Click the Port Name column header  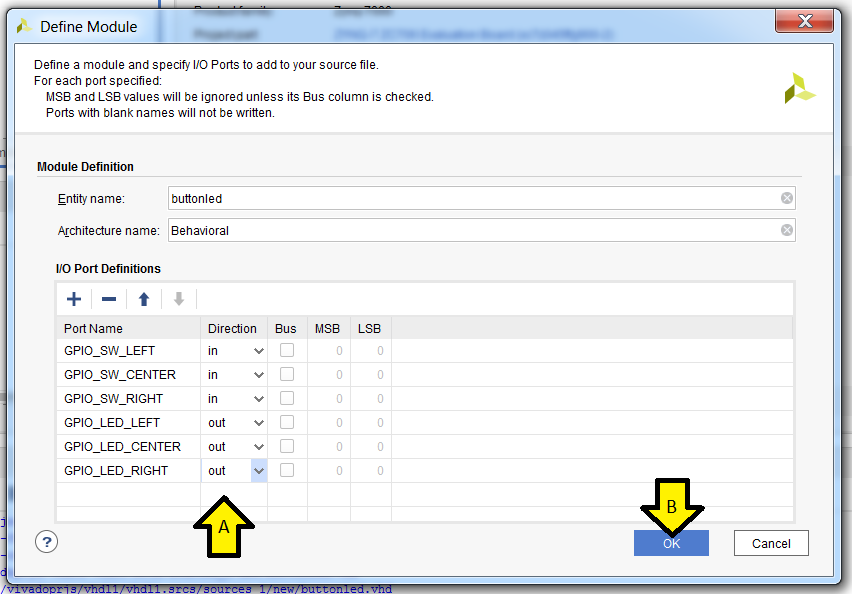point(128,328)
